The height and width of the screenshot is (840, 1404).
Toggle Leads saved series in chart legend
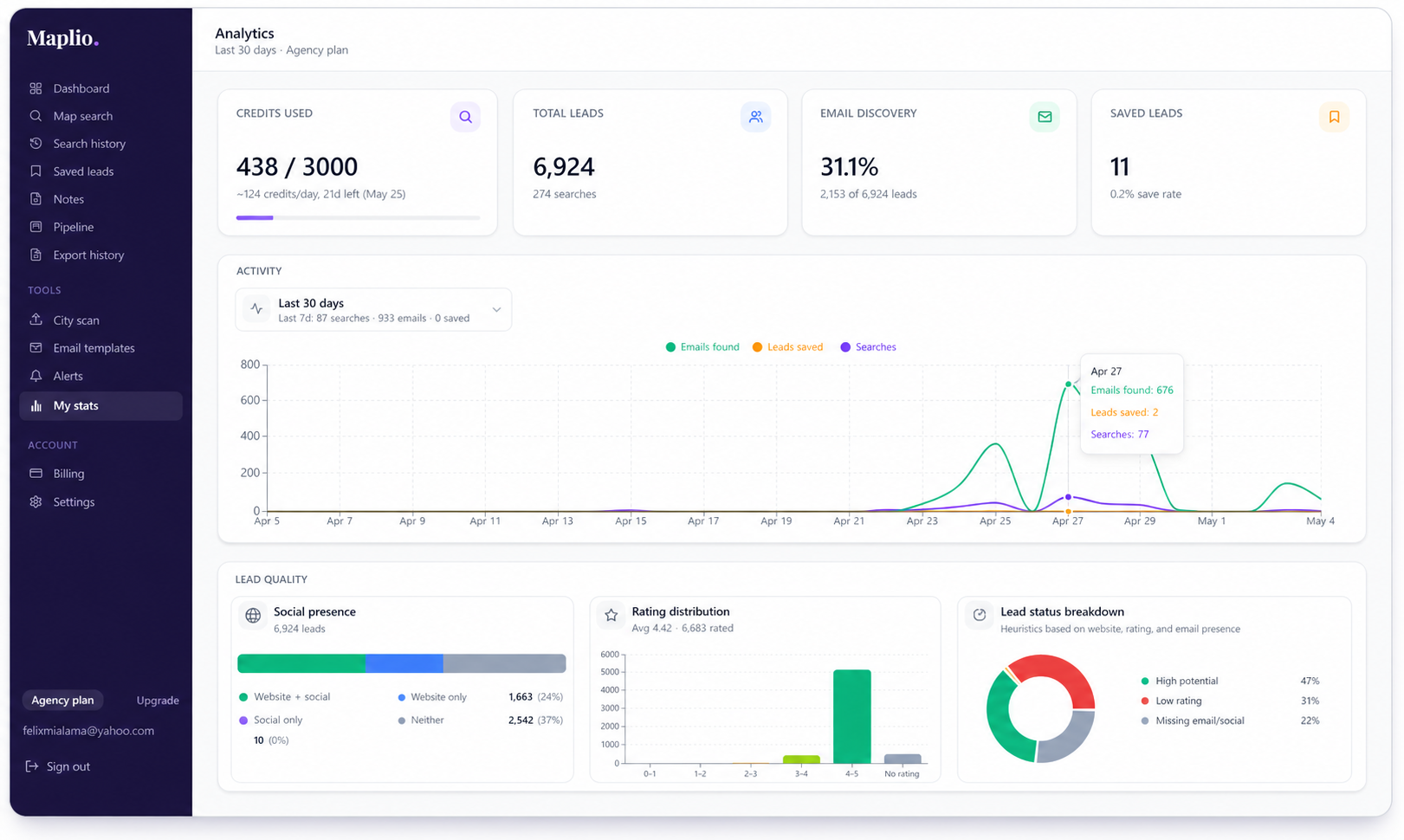(x=787, y=347)
